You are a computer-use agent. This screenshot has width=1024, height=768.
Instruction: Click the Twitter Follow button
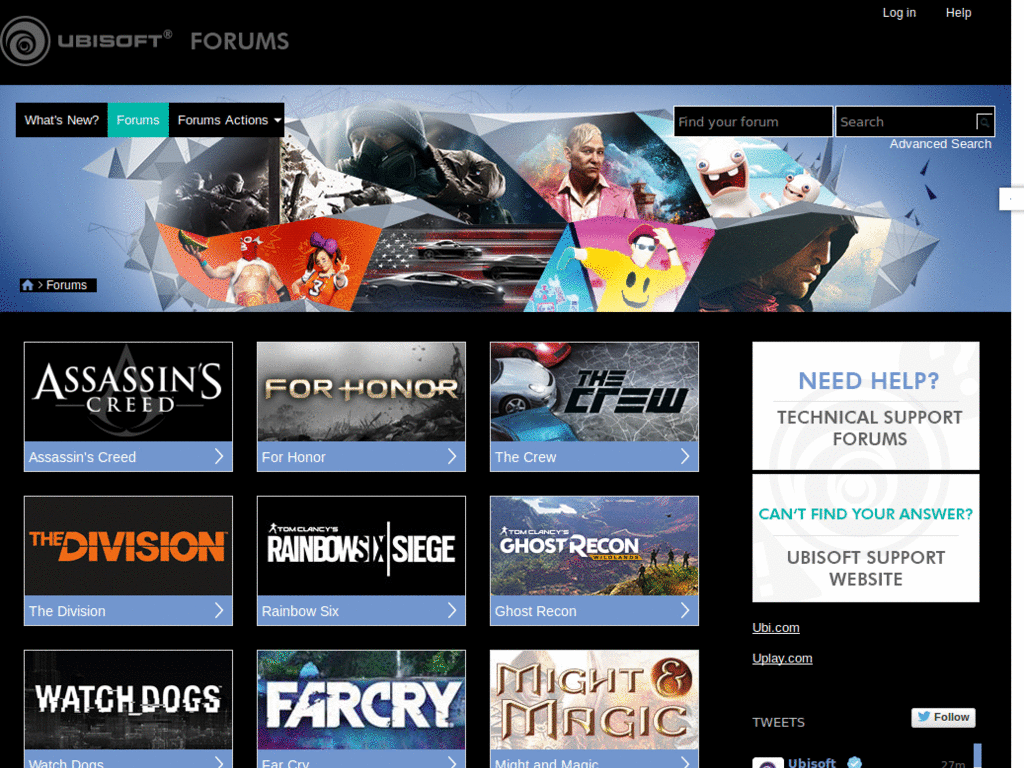tap(943, 717)
